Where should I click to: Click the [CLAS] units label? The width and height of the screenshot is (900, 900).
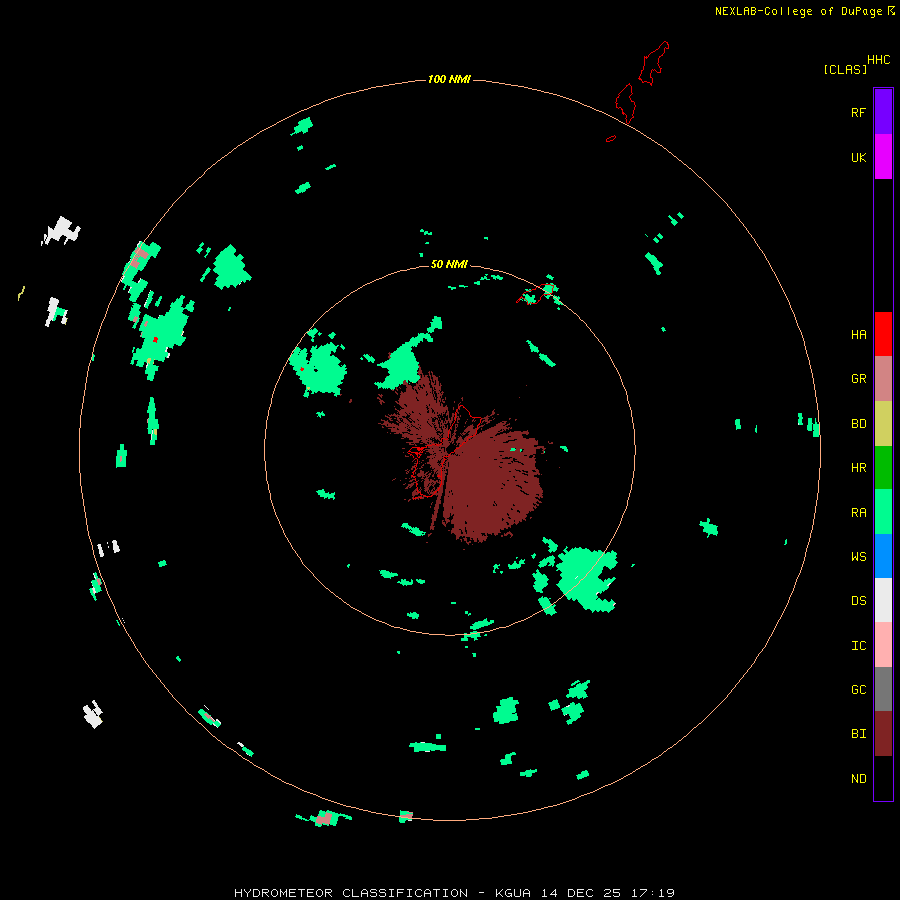point(845,69)
